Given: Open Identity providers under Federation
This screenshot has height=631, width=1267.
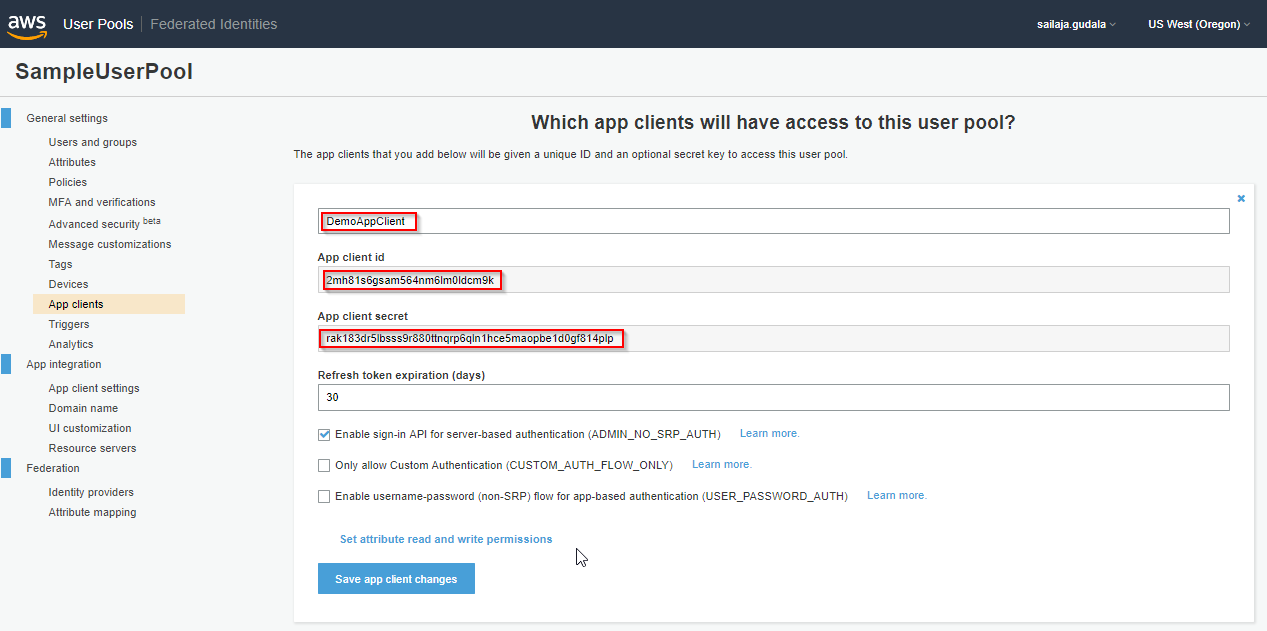Looking at the screenshot, I should [91, 492].
